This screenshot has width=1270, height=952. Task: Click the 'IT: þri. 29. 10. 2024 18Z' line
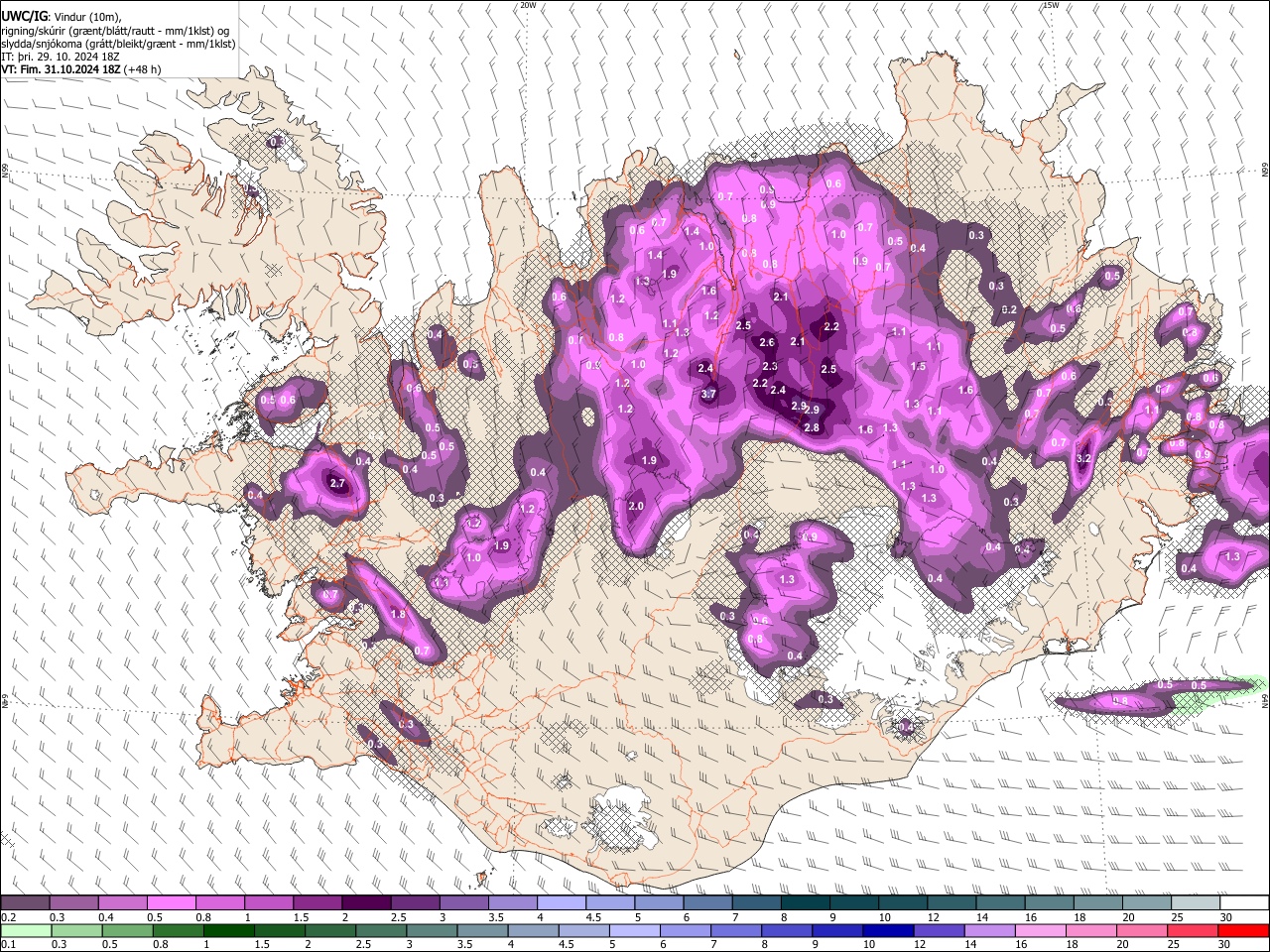(x=62, y=57)
